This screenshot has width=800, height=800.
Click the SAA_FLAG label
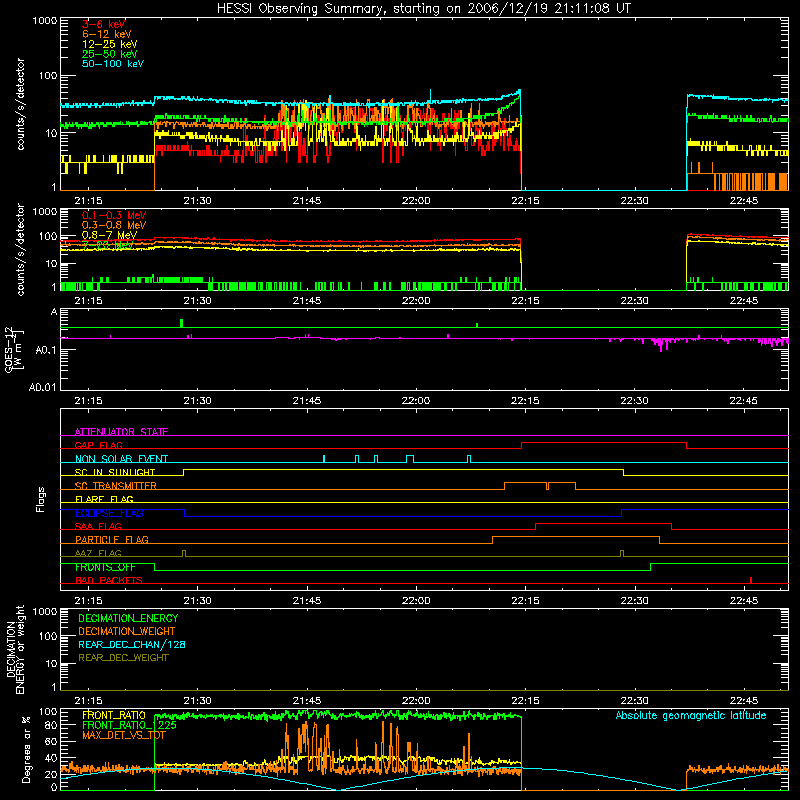click(98, 526)
